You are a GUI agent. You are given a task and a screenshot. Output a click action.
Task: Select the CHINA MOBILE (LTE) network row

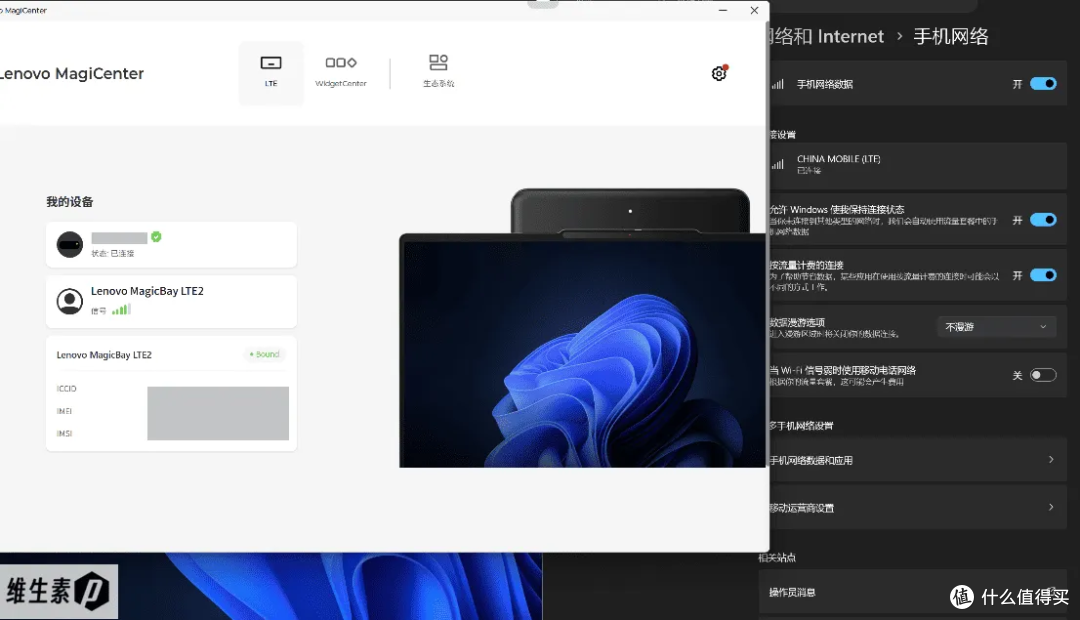[917, 165]
